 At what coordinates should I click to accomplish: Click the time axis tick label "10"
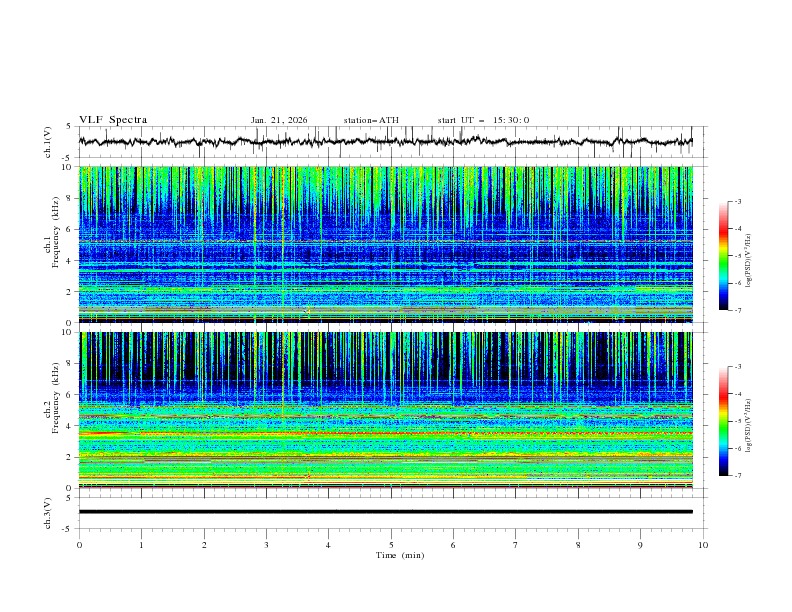[x=703, y=545]
